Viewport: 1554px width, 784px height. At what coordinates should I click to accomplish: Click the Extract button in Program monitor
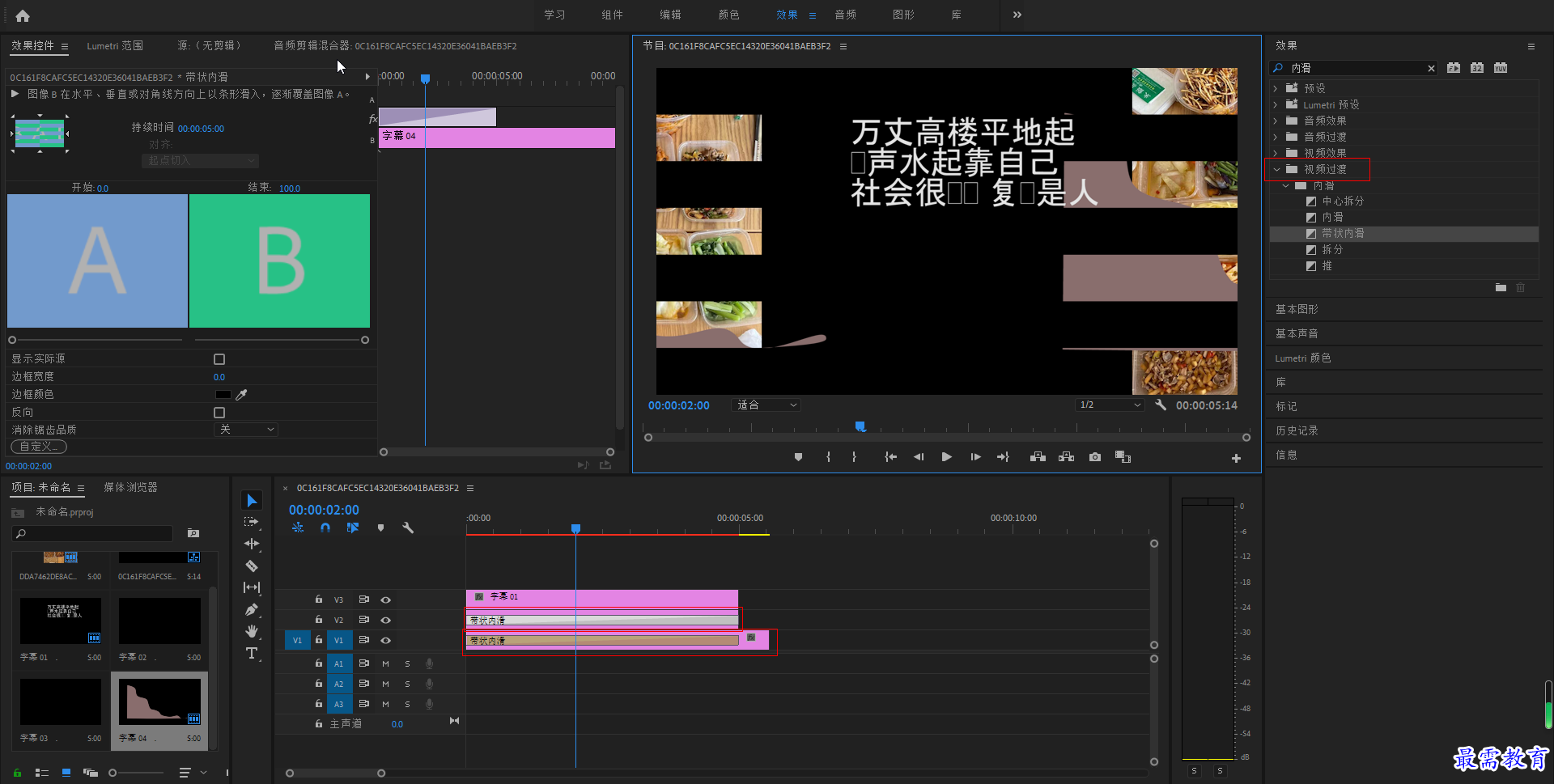coord(1066,457)
